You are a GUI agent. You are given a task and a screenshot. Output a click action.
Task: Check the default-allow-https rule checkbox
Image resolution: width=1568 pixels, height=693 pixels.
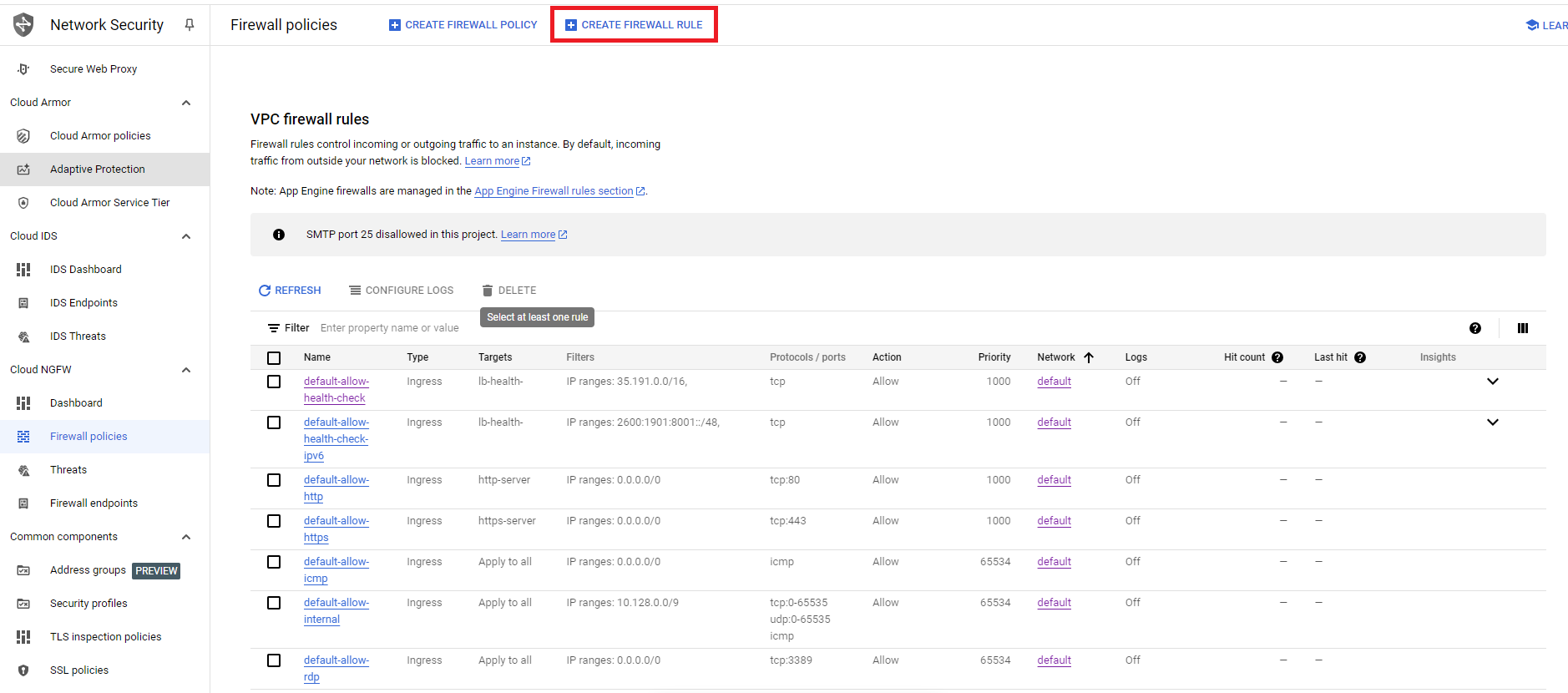(x=274, y=521)
